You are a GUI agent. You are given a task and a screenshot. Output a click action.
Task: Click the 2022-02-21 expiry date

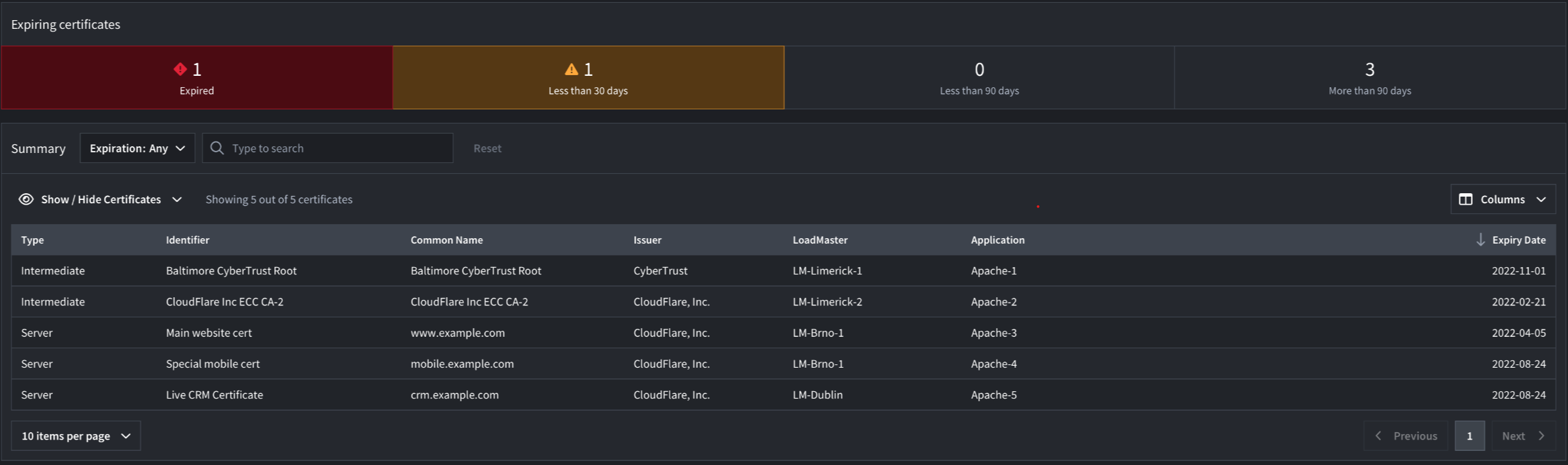(x=1518, y=302)
